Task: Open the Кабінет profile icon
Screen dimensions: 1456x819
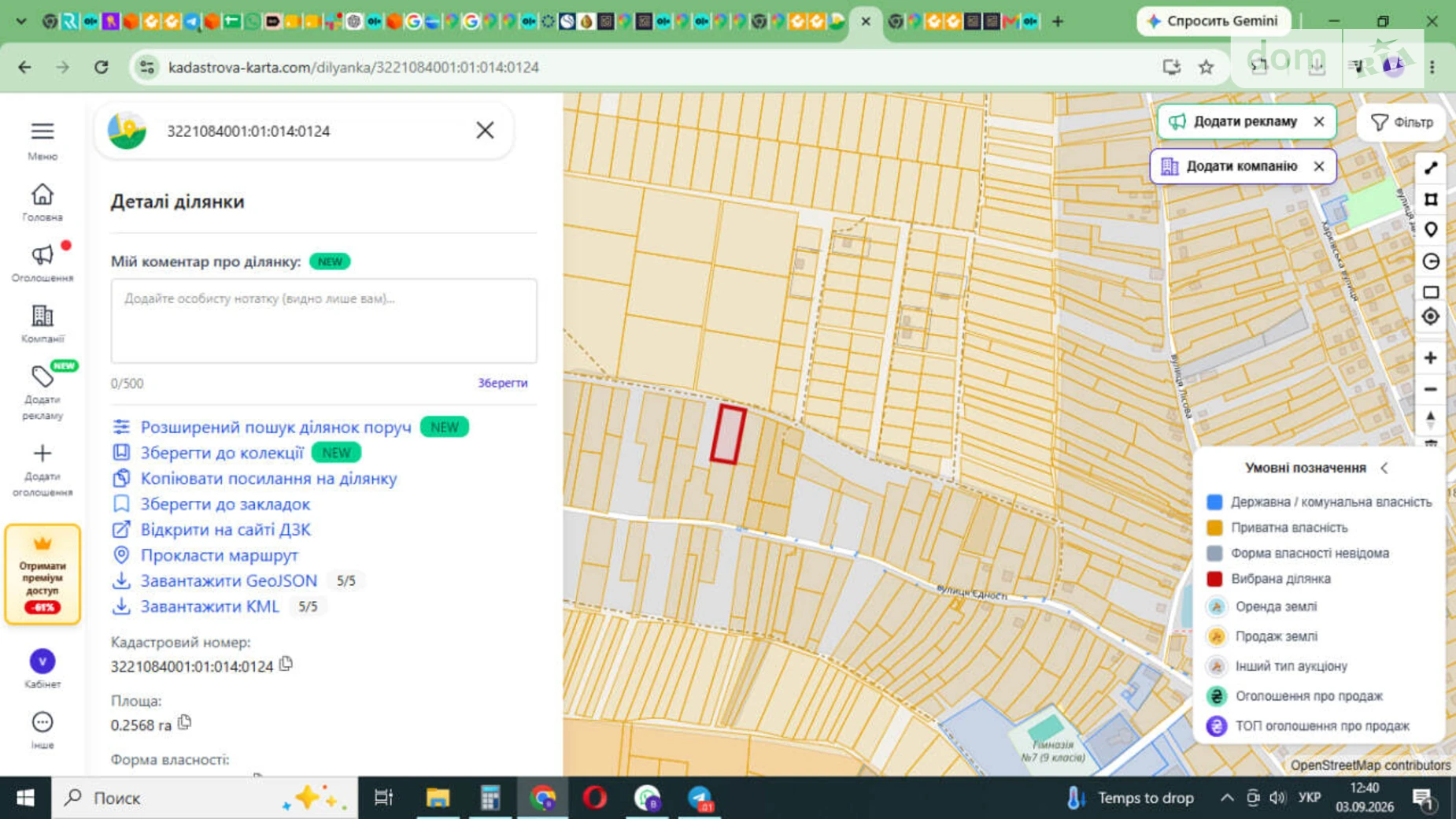Action: click(42, 661)
